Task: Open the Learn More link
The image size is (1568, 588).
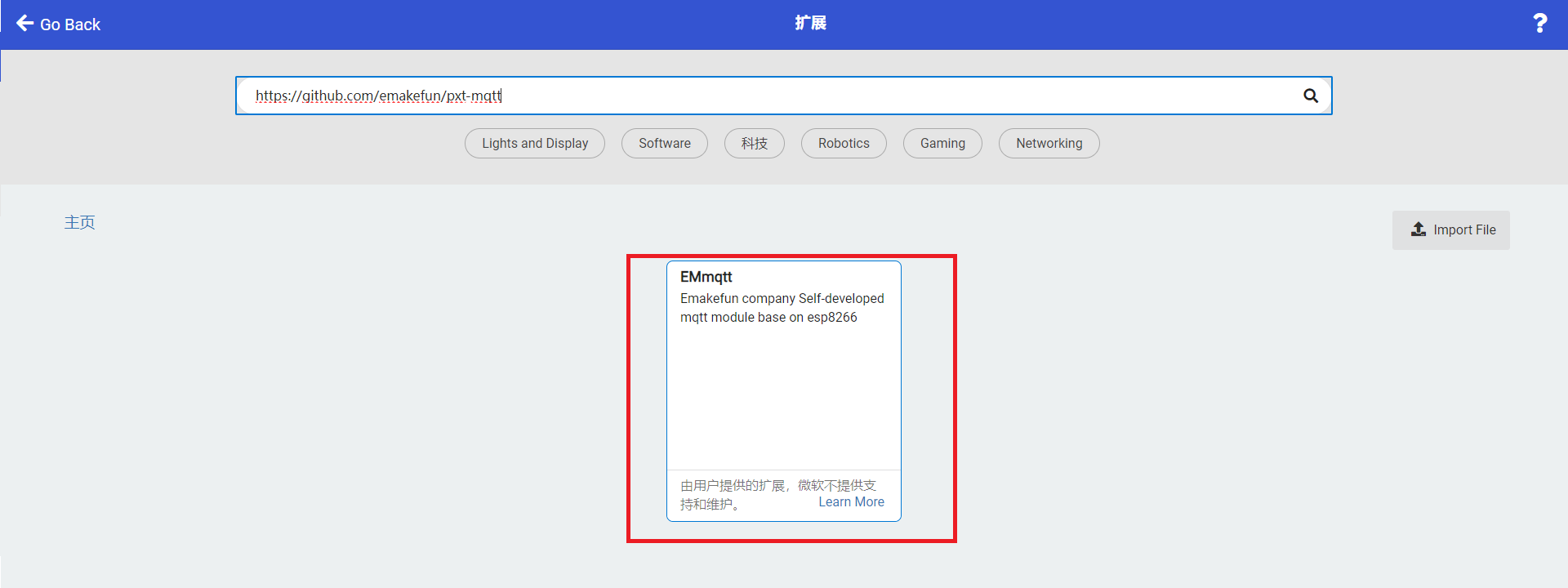Action: (x=851, y=501)
